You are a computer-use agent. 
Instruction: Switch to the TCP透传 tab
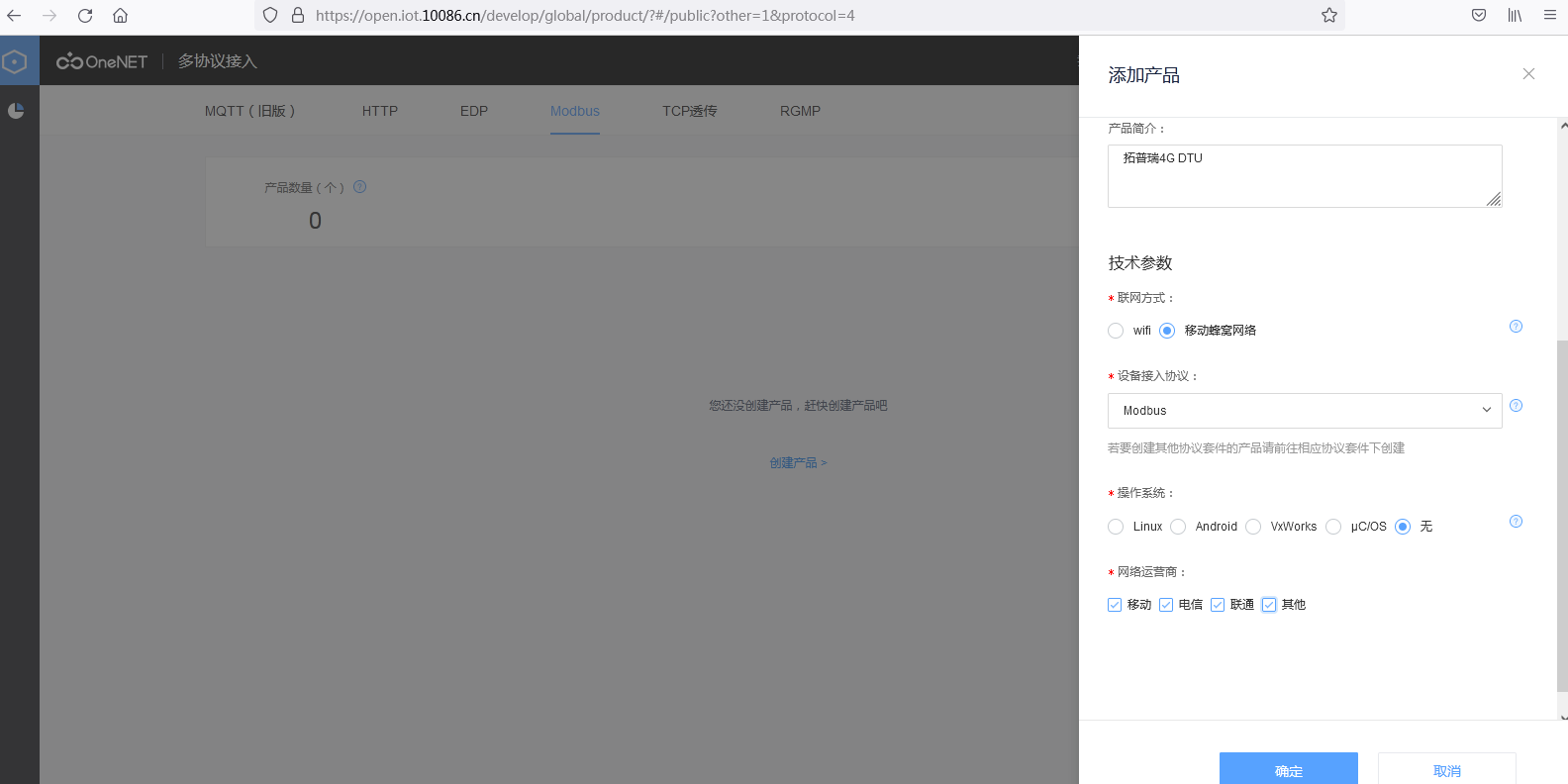pos(689,111)
